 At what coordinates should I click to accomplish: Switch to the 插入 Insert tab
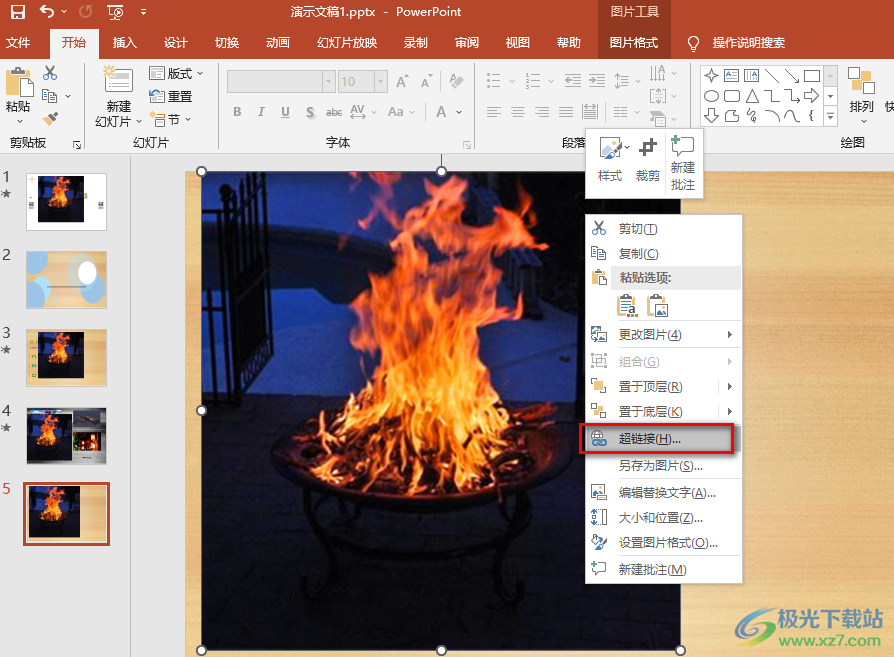(x=124, y=43)
